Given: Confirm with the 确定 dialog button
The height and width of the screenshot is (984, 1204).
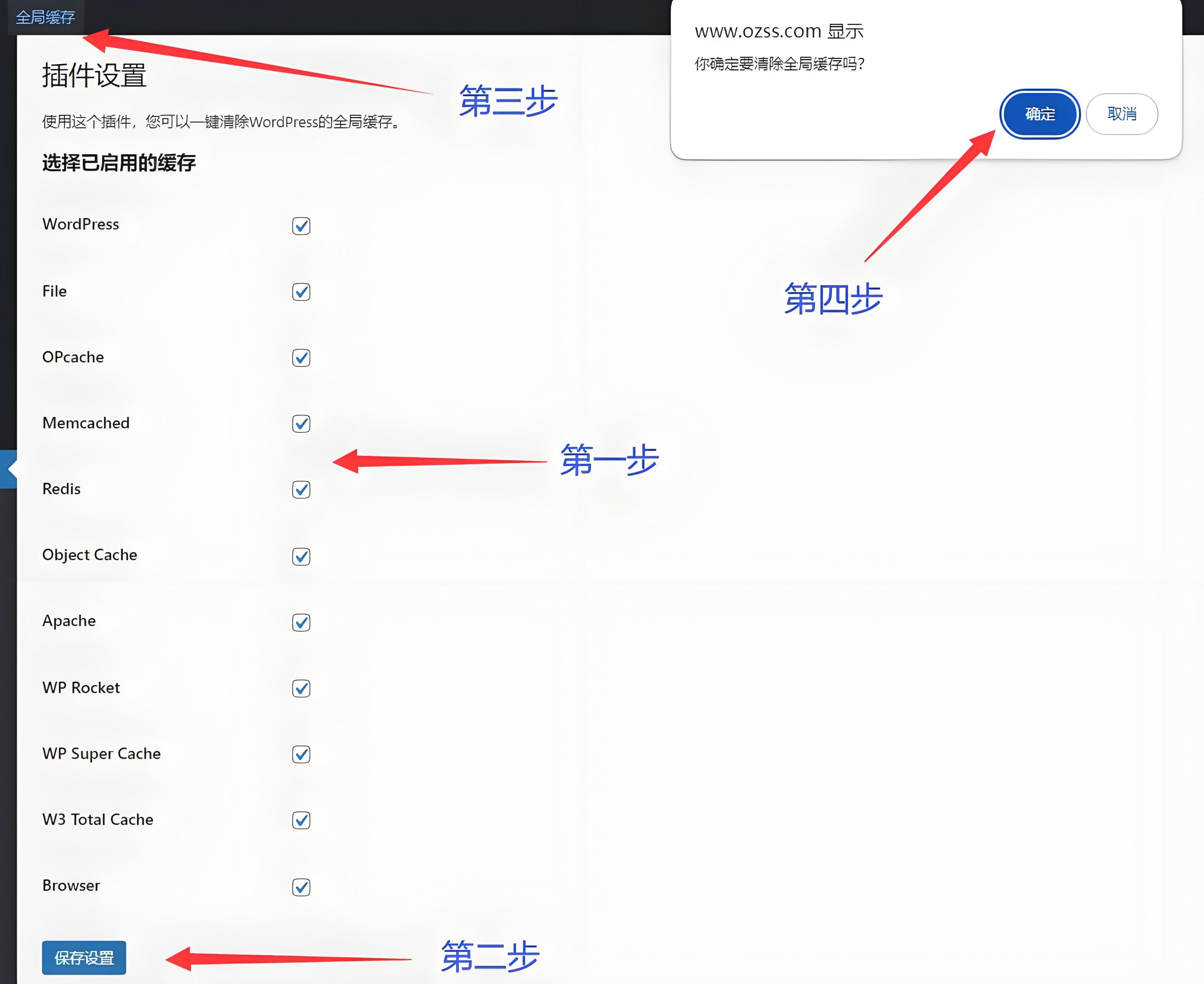Looking at the screenshot, I should tap(1039, 114).
